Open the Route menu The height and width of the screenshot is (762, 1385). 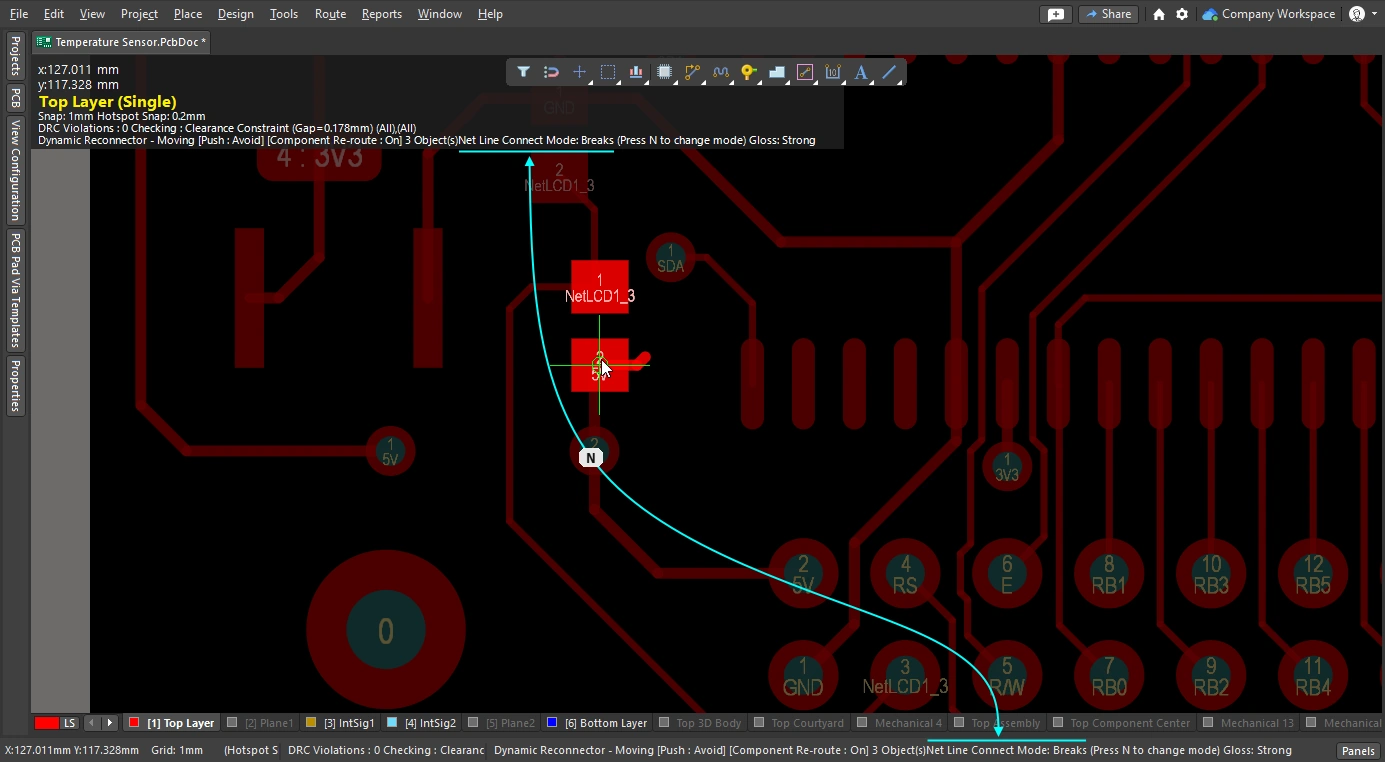click(x=330, y=14)
